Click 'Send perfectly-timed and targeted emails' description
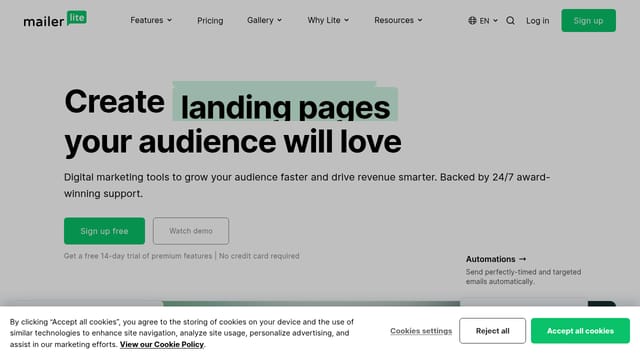Viewport: 640px width, 360px height. tap(523, 277)
